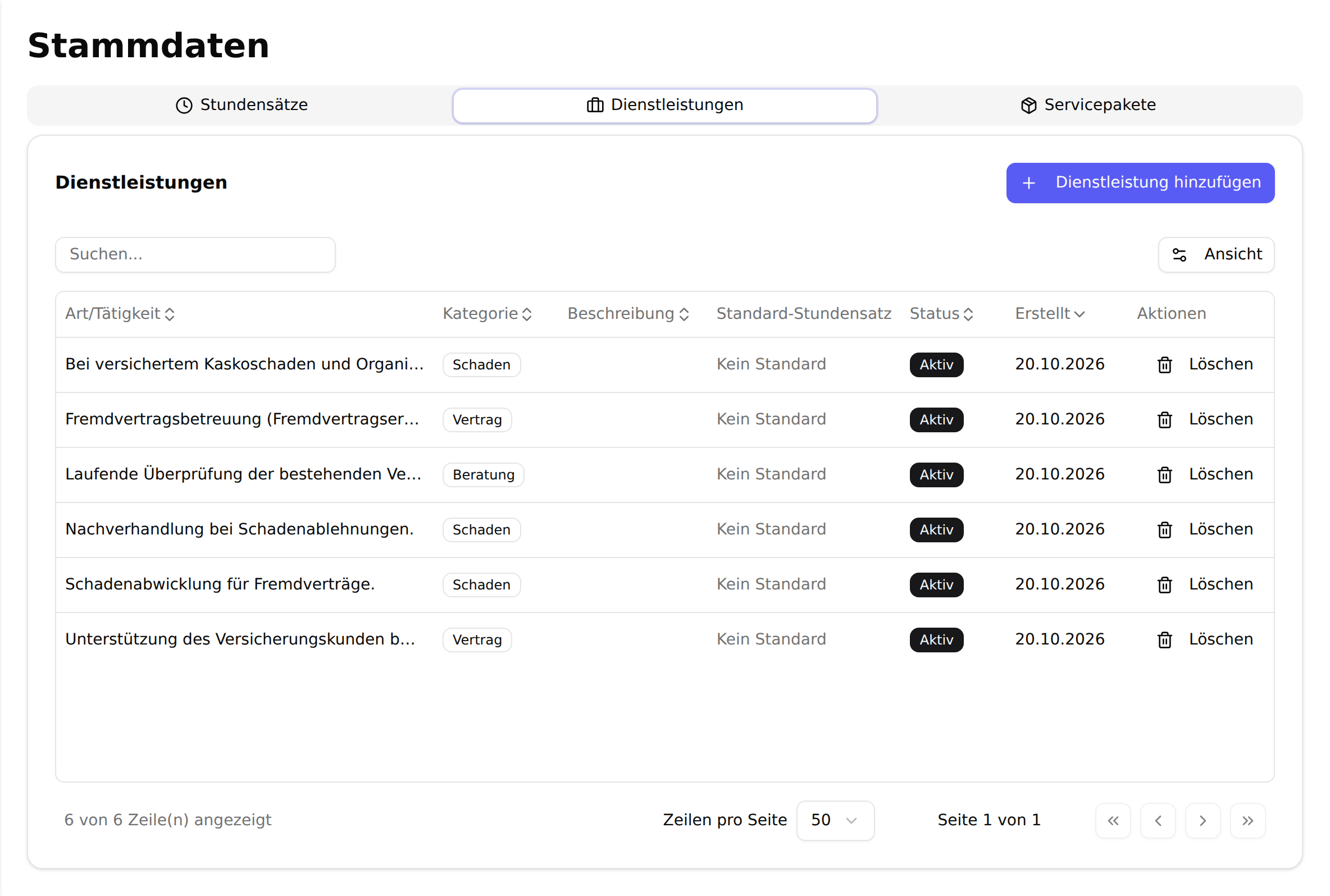Open 'Unterstützung des Versicherungskunden b...' entry

point(240,639)
